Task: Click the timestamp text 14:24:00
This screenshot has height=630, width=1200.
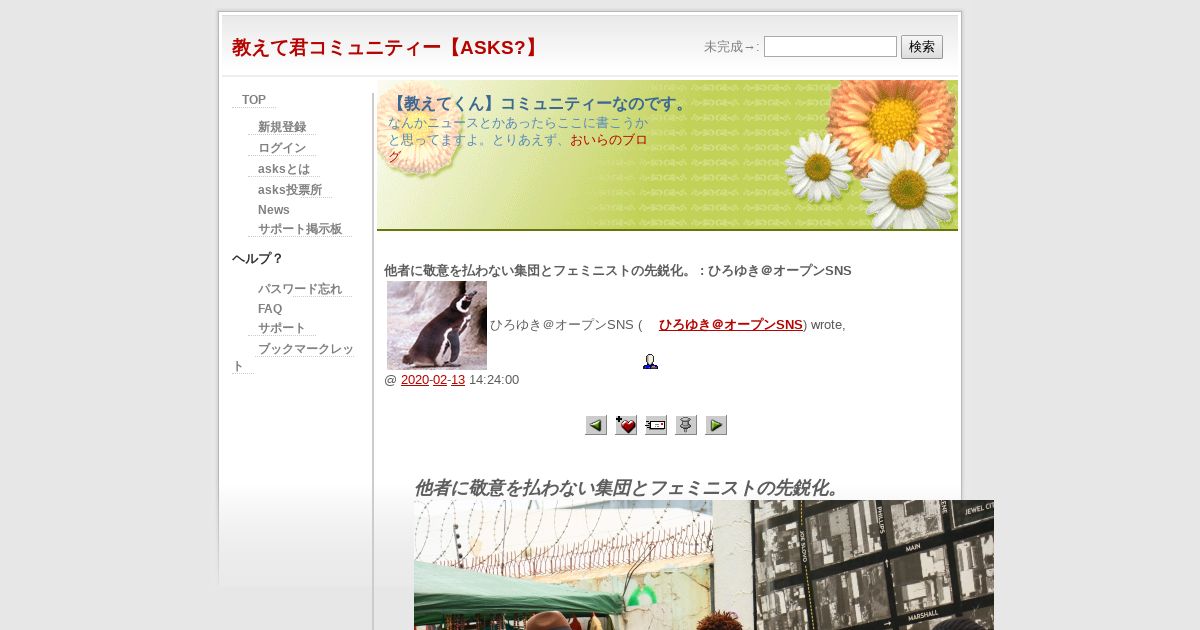Action: click(494, 380)
